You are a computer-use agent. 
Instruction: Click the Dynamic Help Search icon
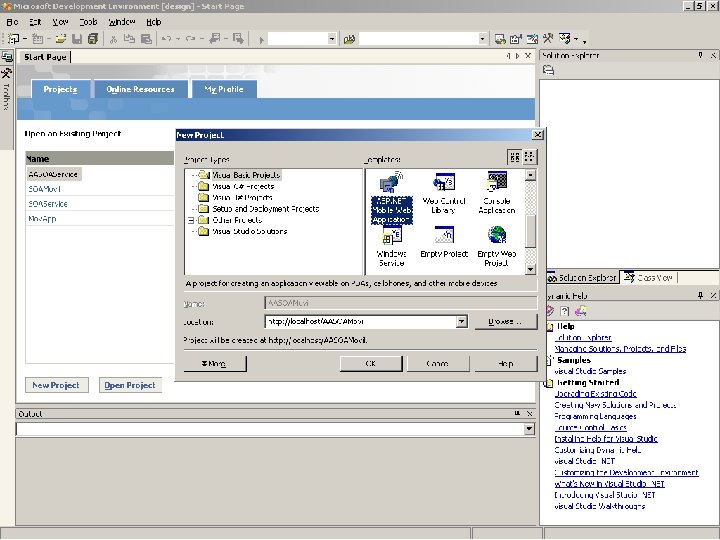(581, 311)
